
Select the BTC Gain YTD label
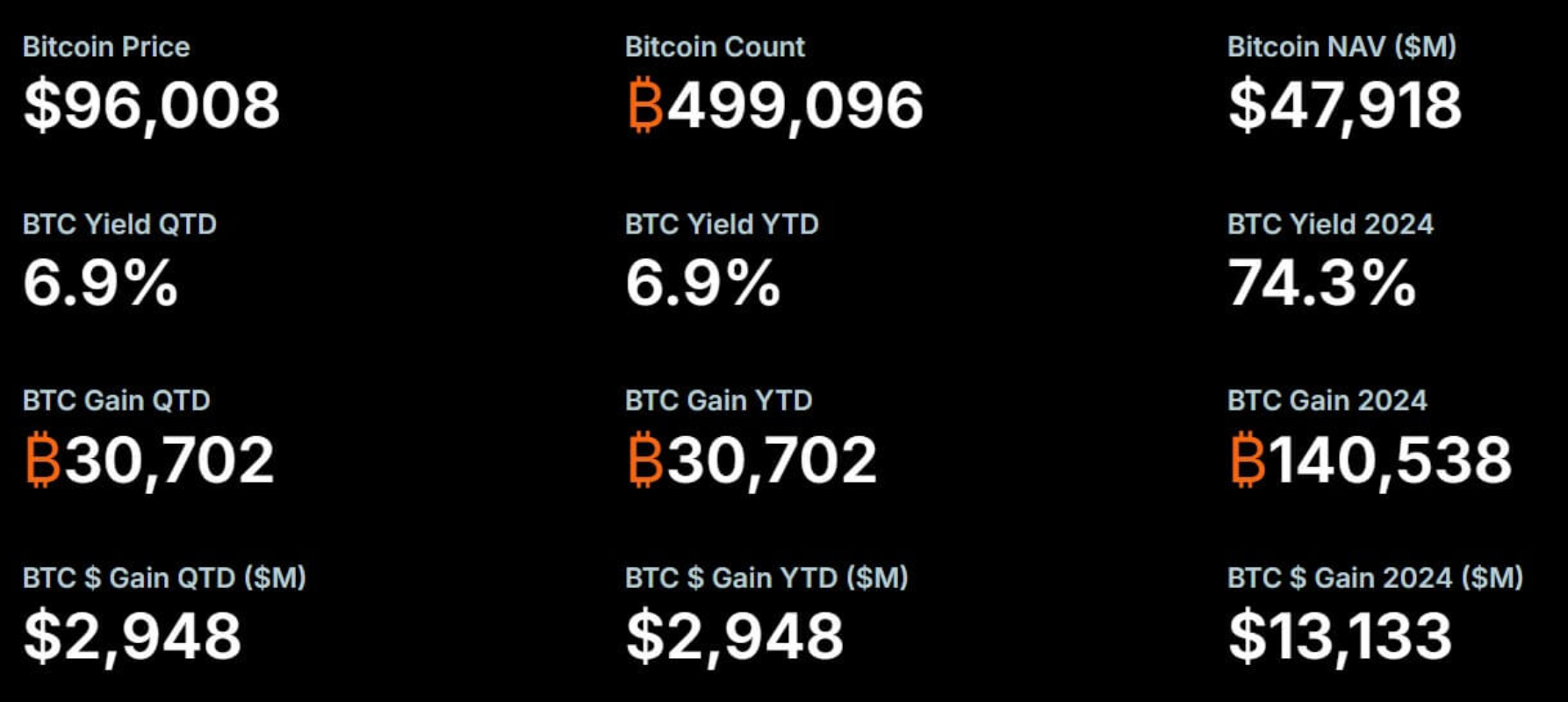[x=718, y=400]
